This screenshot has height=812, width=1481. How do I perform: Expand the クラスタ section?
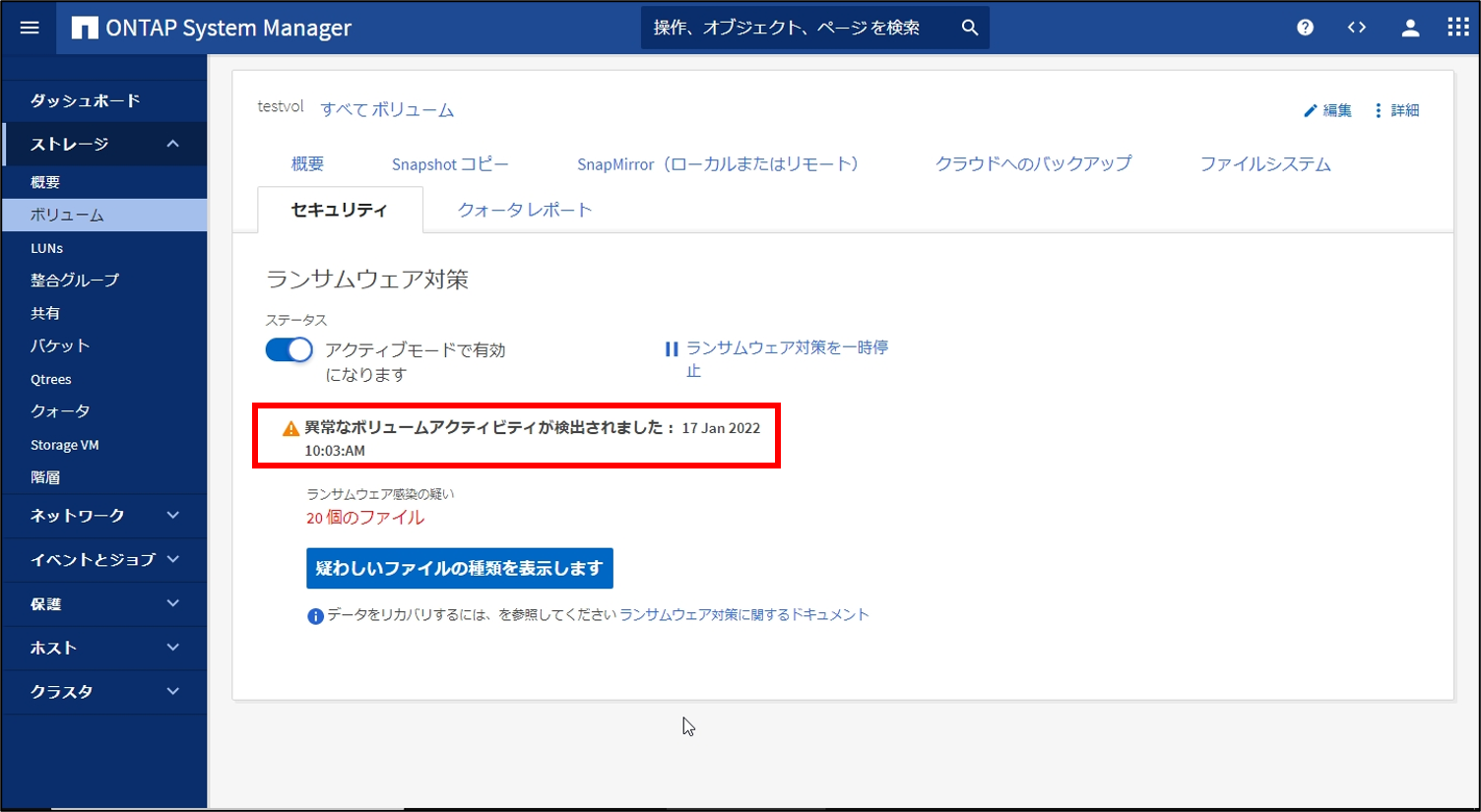(x=104, y=692)
